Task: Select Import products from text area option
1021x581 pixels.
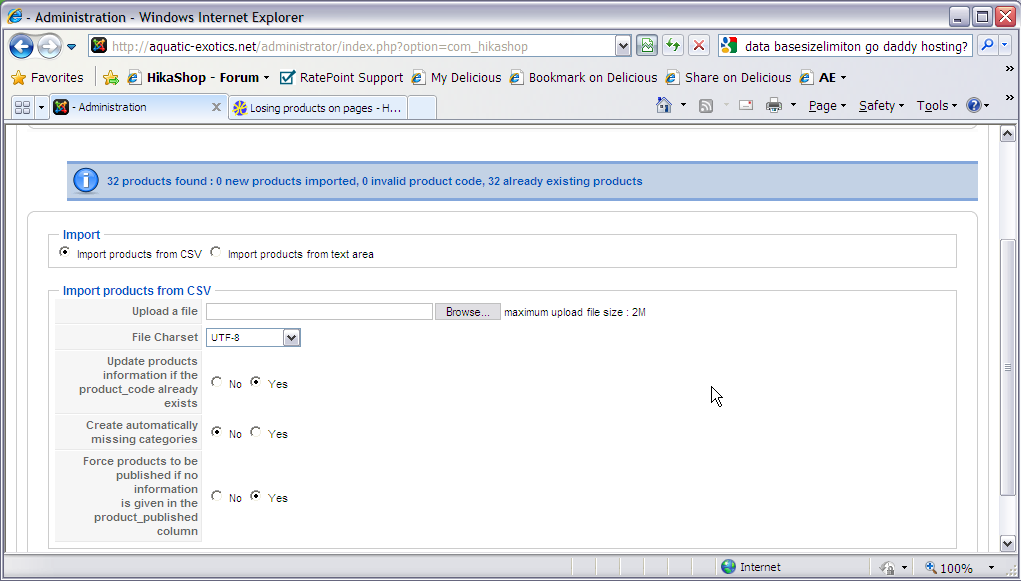Action: pyautogui.click(x=216, y=251)
